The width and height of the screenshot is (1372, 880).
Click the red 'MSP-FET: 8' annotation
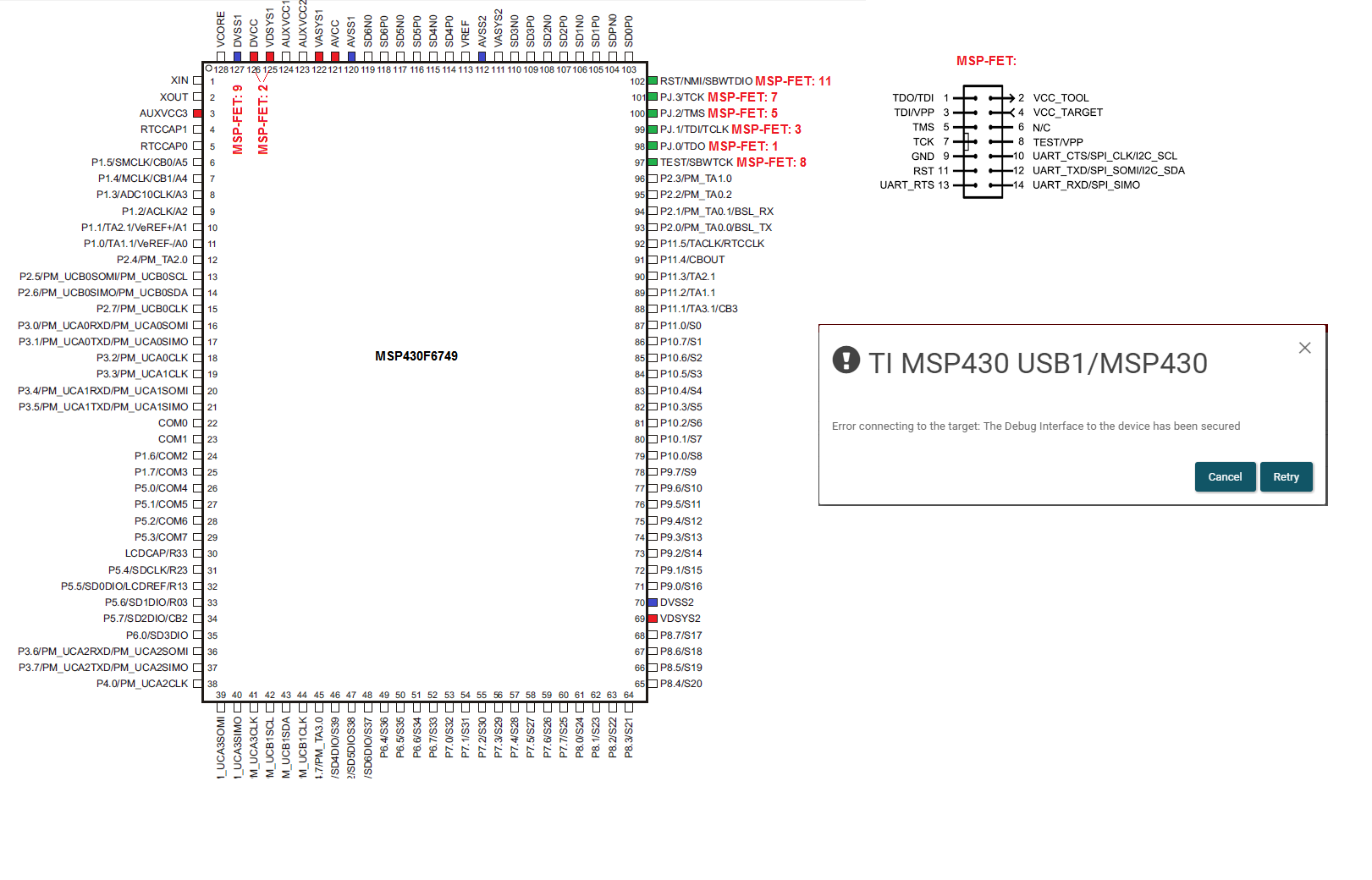tap(771, 162)
